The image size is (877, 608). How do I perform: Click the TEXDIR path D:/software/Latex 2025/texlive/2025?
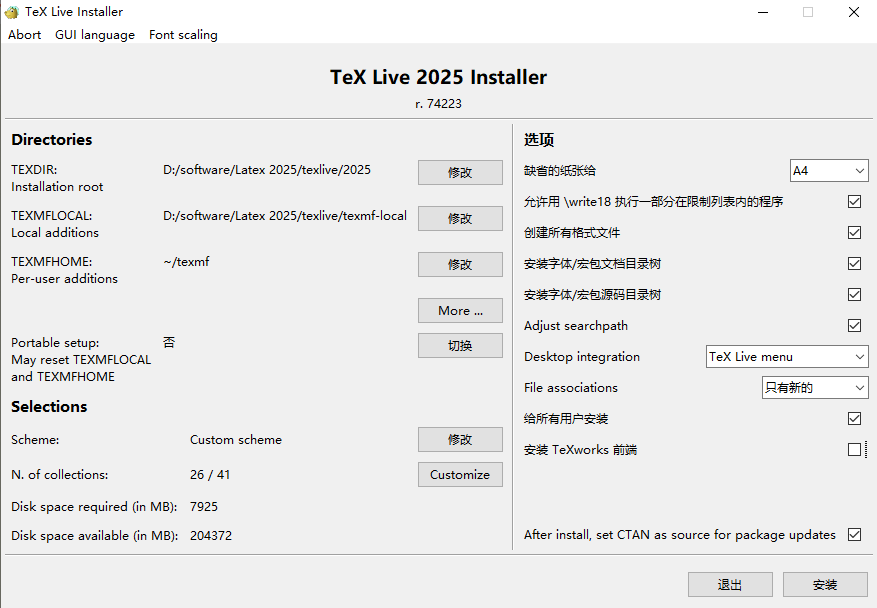(x=267, y=169)
